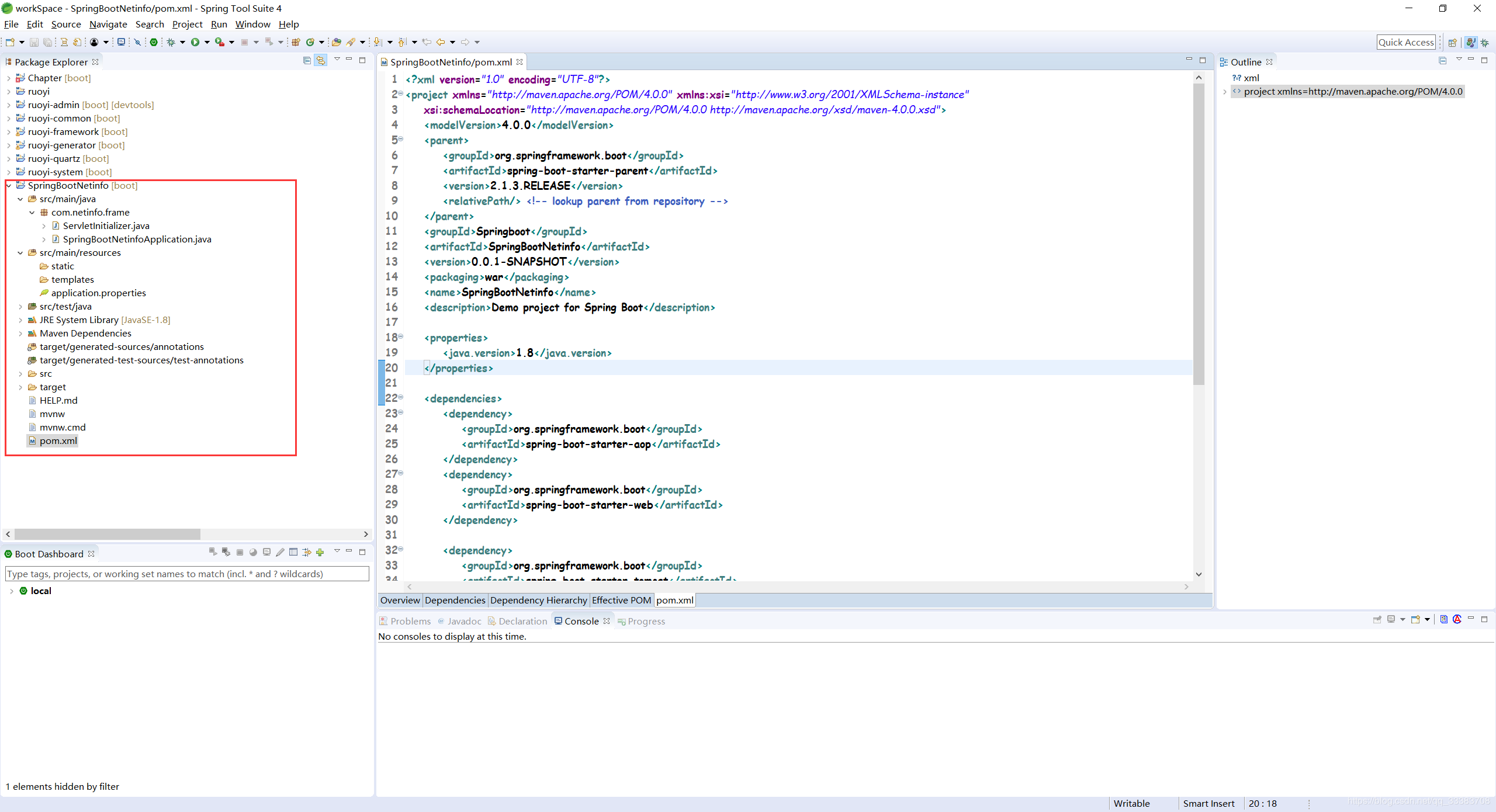Image resolution: width=1496 pixels, height=812 pixels.
Task: Click the Console colored document pages icon
Action: 1443,619
